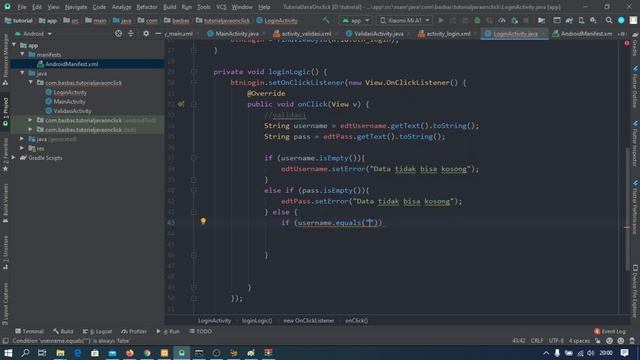
Task: Open the Terminal tool window
Action: (x=29, y=331)
